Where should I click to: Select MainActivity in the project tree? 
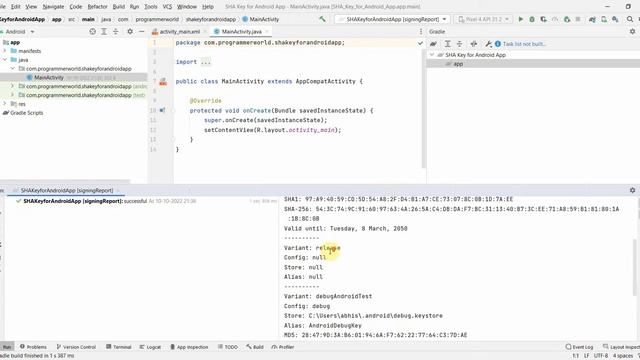pyautogui.click(x=49, y=78)
